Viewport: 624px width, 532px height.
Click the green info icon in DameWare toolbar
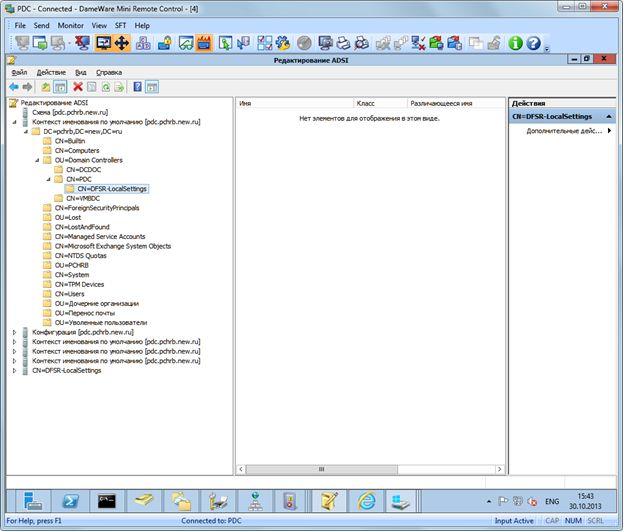pos(515,43)
